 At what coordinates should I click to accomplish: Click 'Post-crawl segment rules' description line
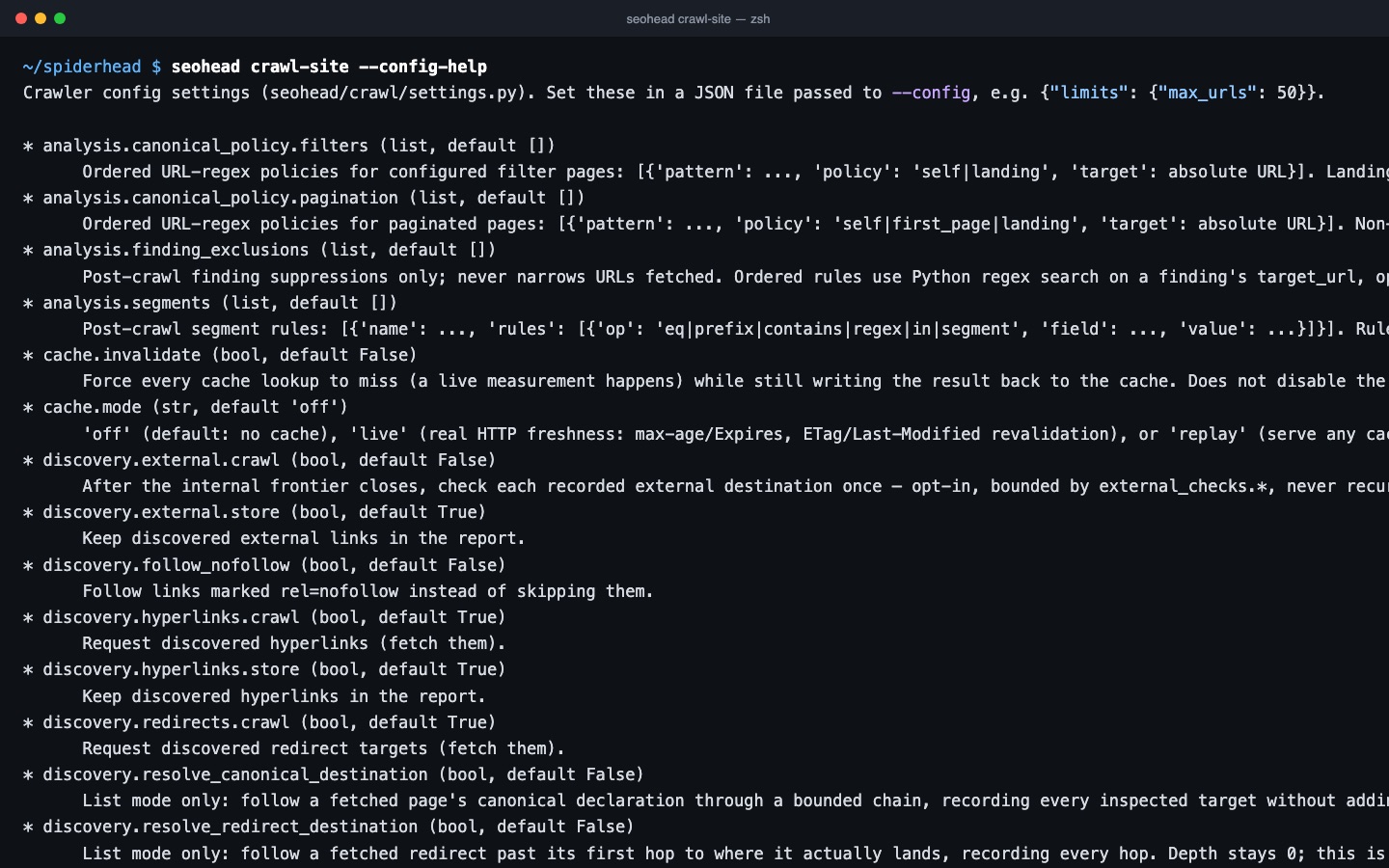[735, 329]
